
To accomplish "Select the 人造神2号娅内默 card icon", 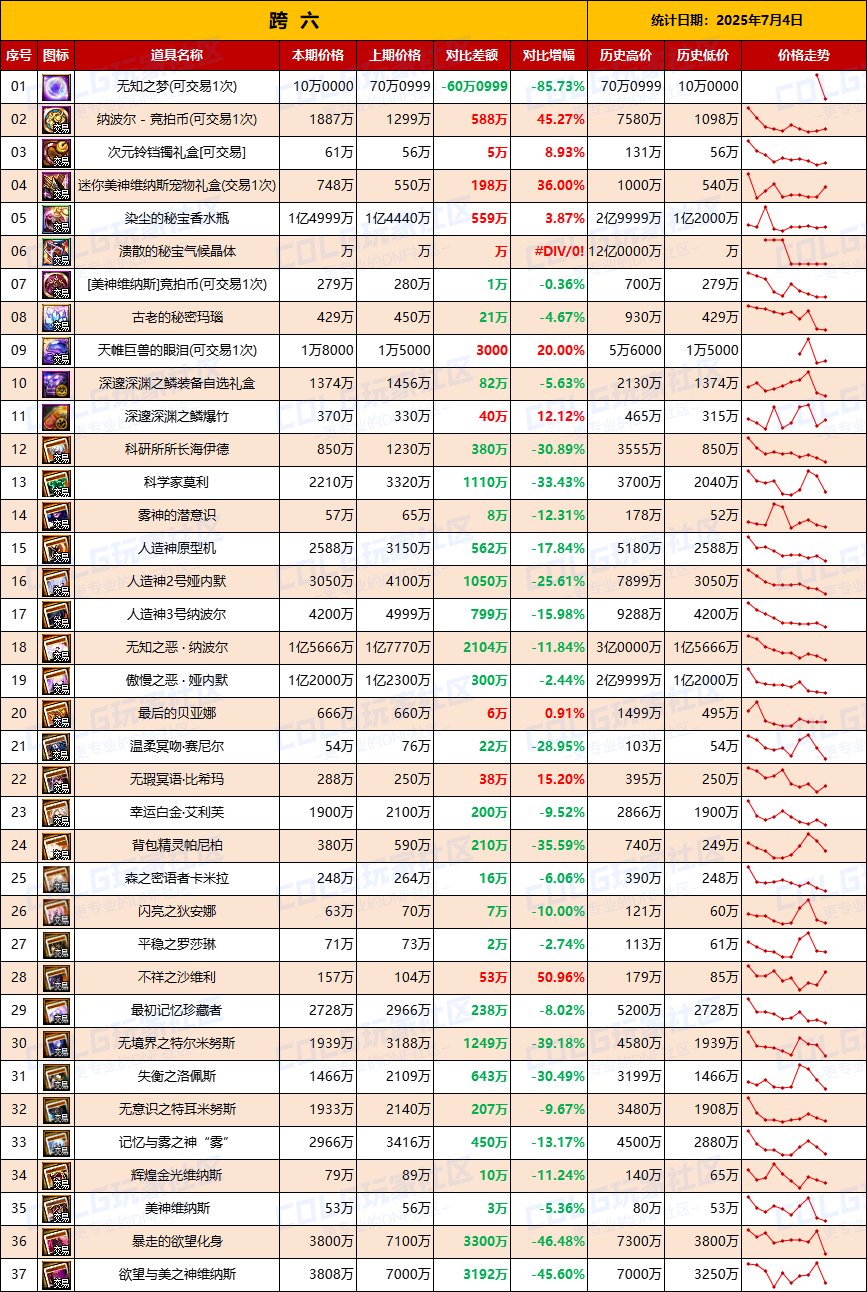I will [56, 582].
